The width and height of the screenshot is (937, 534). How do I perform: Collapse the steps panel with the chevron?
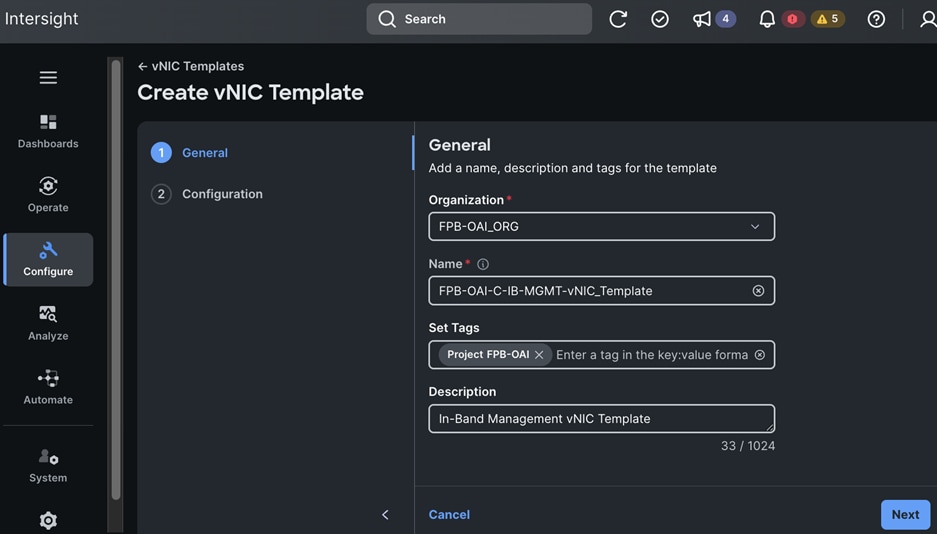[x=385, y=514]
